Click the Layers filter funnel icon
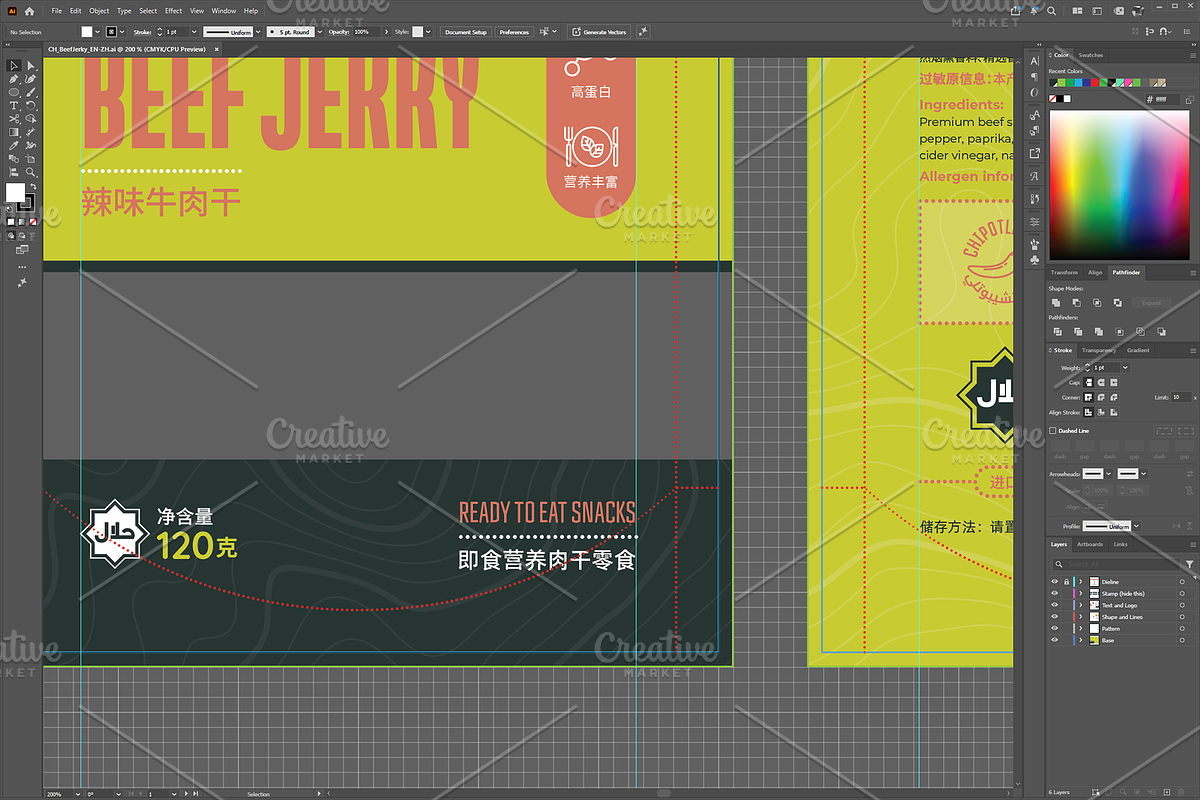The height and width of the screenshot is (800, 1200). (x=1190, y=564)
